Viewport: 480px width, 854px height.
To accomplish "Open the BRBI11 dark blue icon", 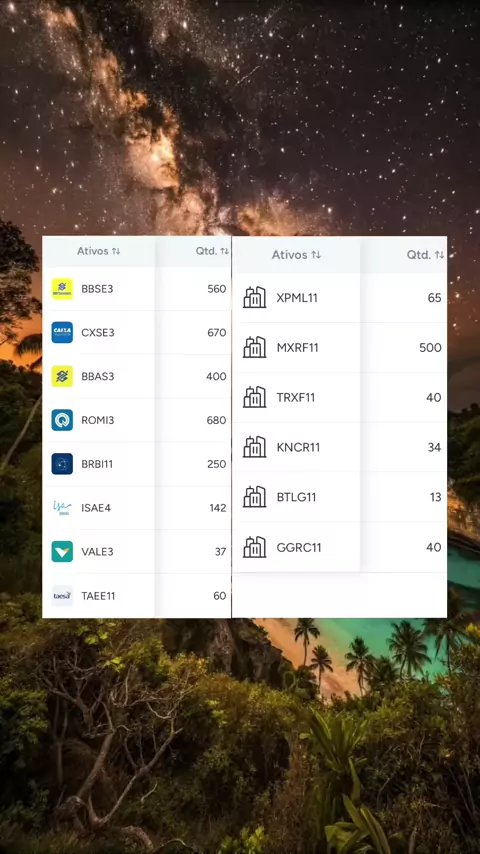I will [x=62, y=464].
